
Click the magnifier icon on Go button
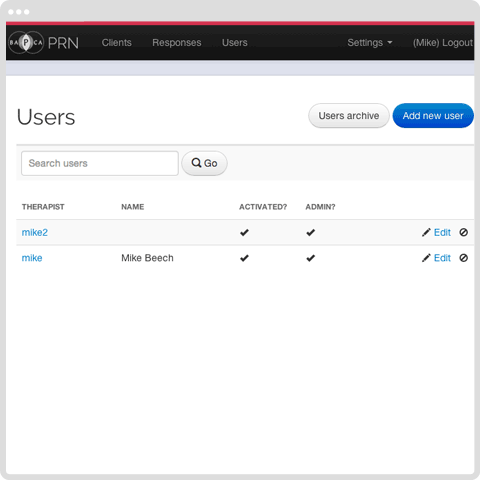pyautogui.click(x=196, y=163)
